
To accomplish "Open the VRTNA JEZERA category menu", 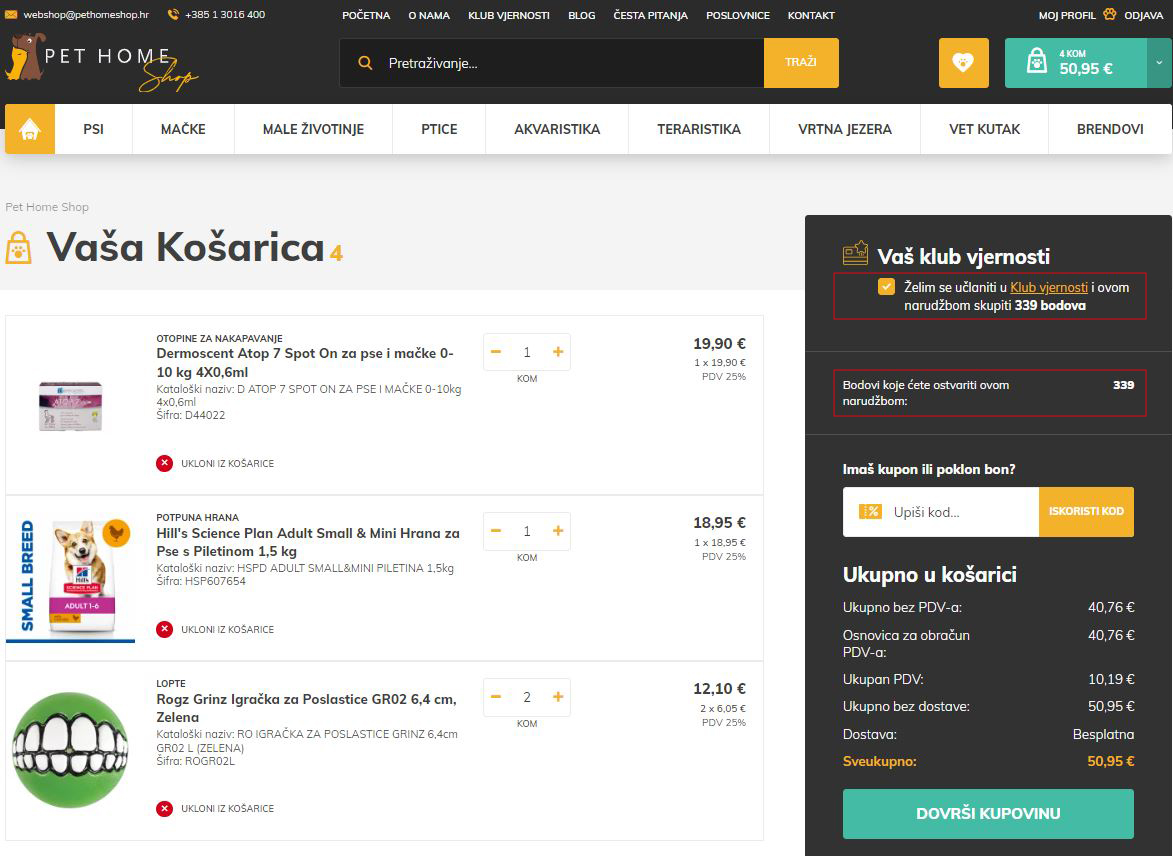I will (845, 129).
